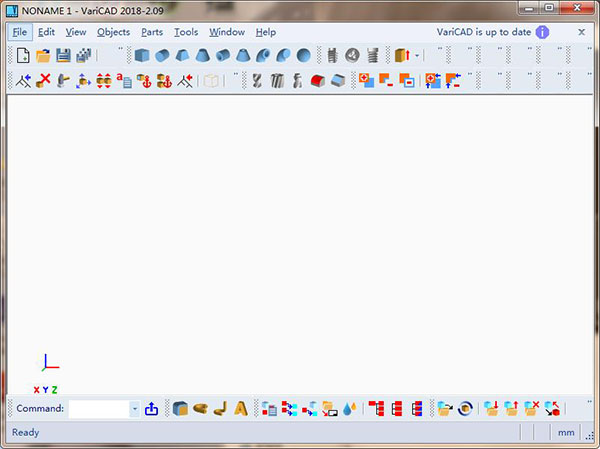The height and width of the screenshot is (449, 600).
Task: Expand the Command history dropdown arrow
Action: click(x=135, y=409)
